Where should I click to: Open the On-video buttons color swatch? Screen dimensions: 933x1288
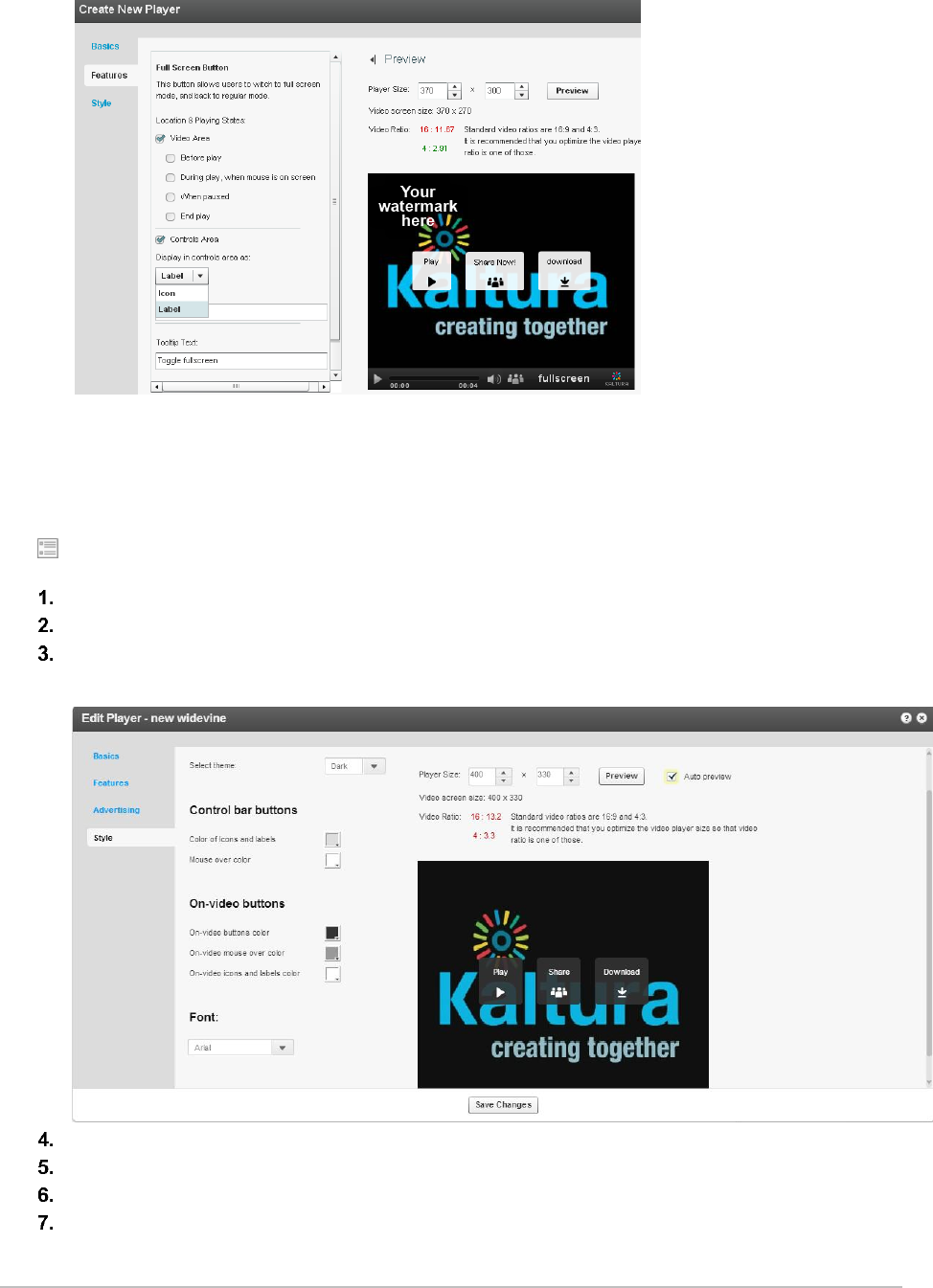point(332,933)
